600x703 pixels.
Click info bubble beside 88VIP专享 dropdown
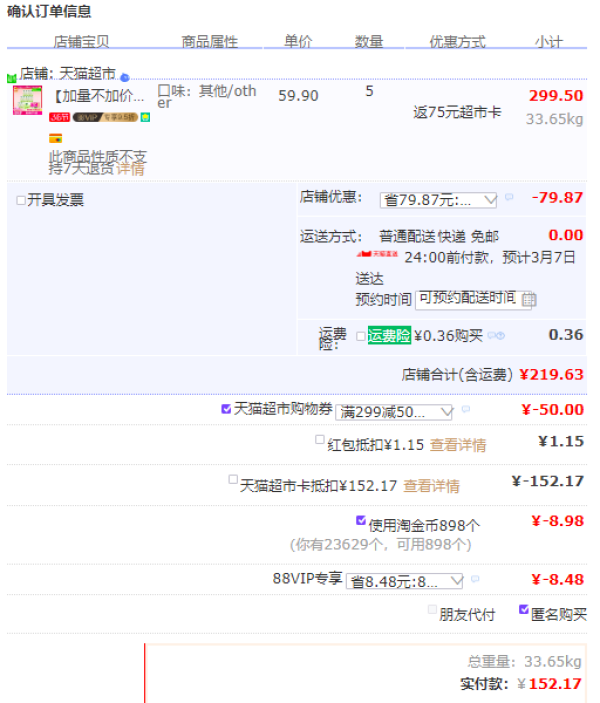click(475, 579)
